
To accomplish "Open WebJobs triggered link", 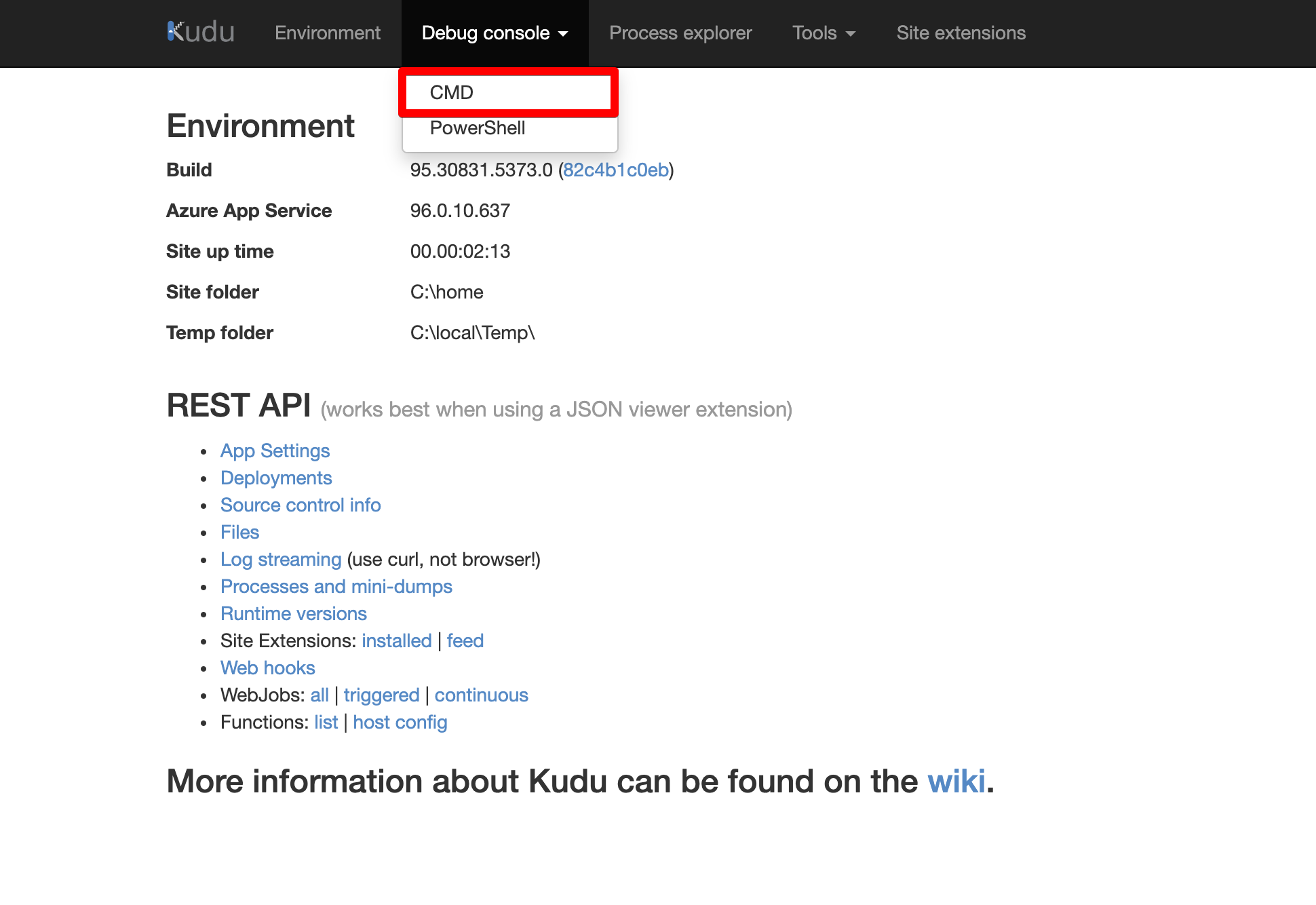I will [x=381, y=695].
